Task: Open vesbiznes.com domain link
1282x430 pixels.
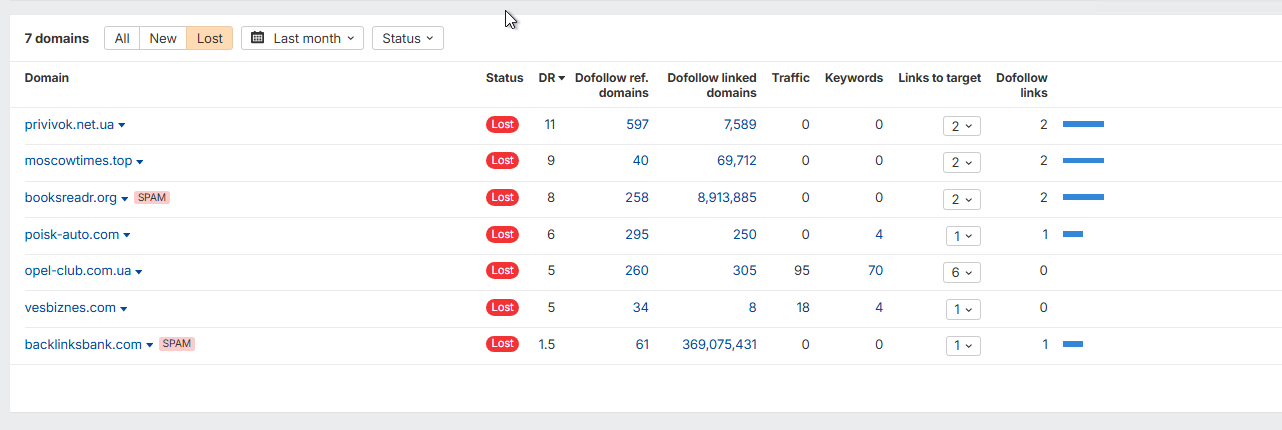Action: point(70,308)
